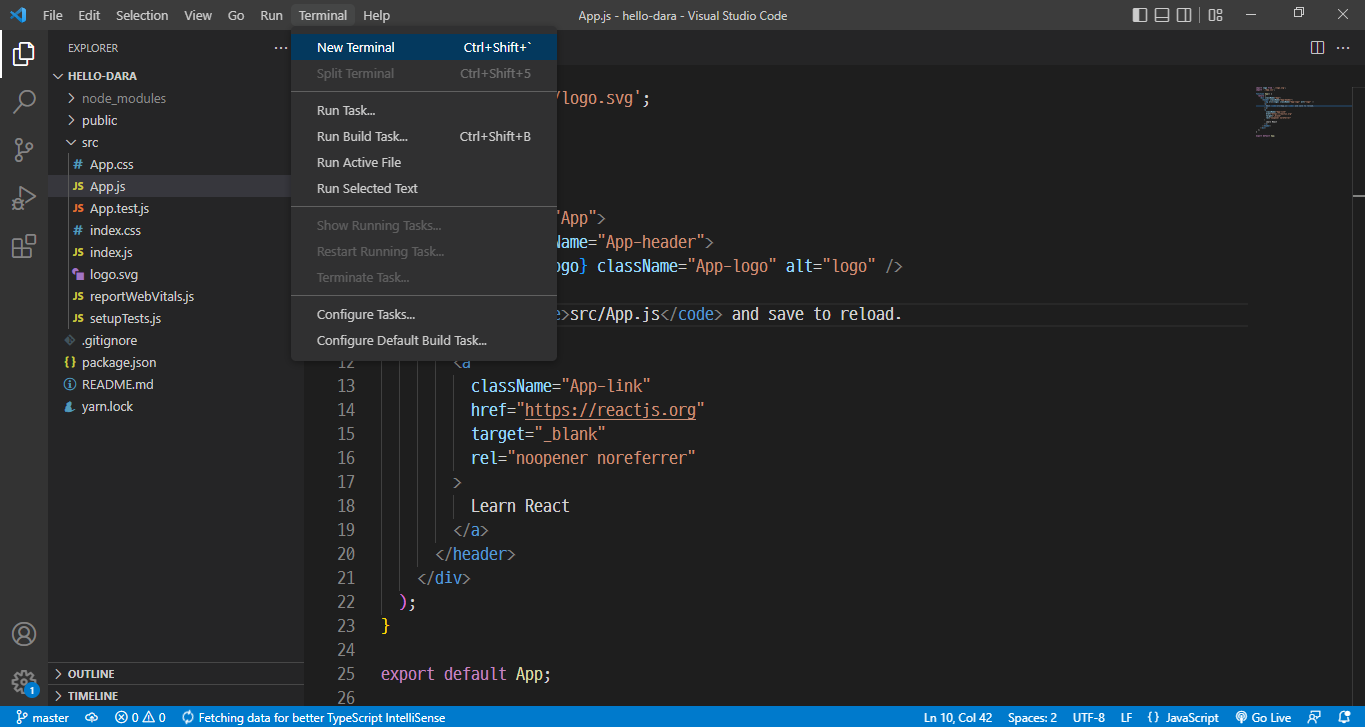
Task: Choose New Terminal from menu
Action: coord(424,47)
